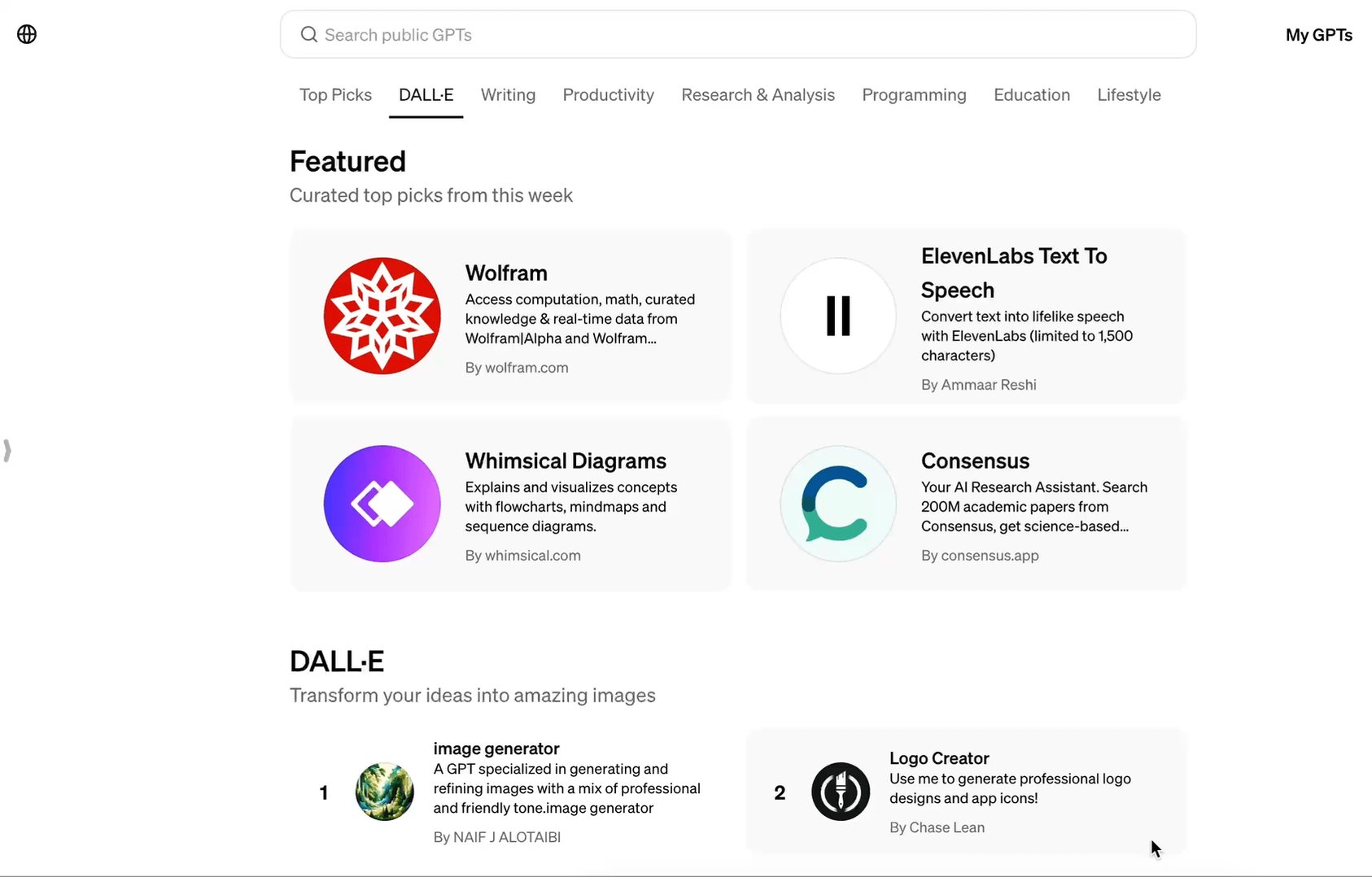Switch to the Top Picks tab

[x=335, y=95]
